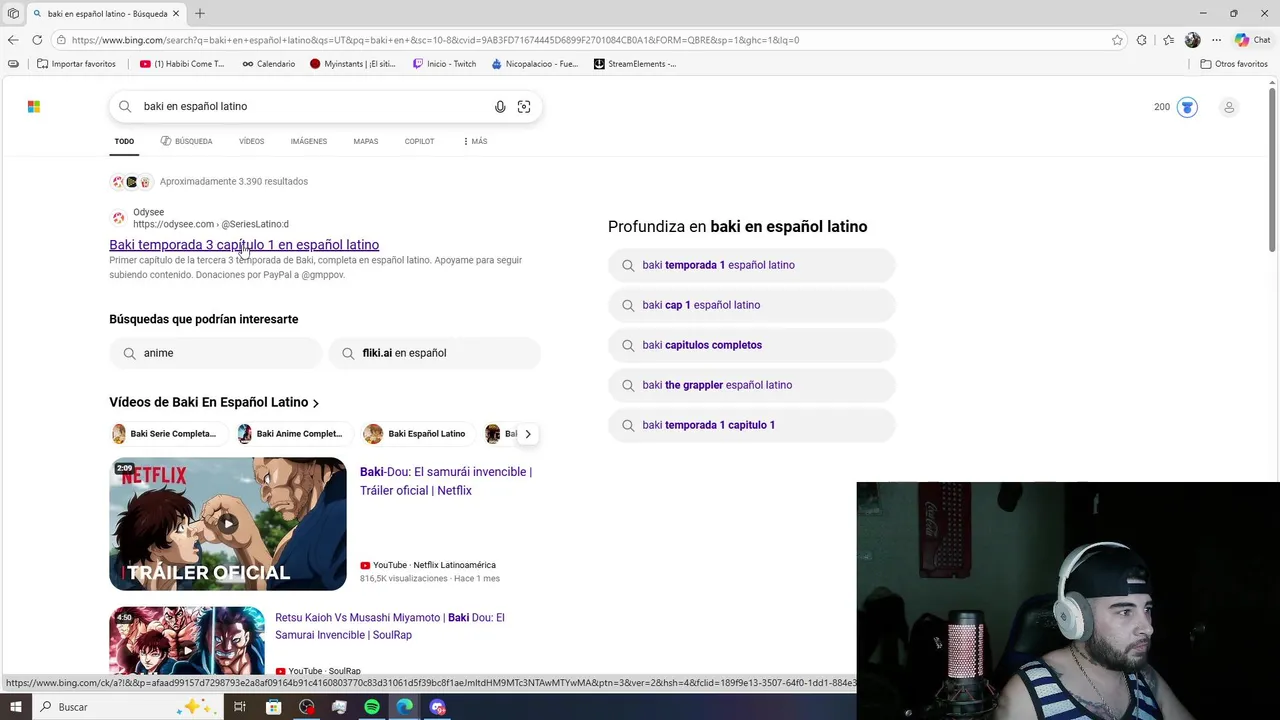Viewport: 1280px width, 720px height.
Task: Advance video chips with right arrow
Action: point(528,434)
